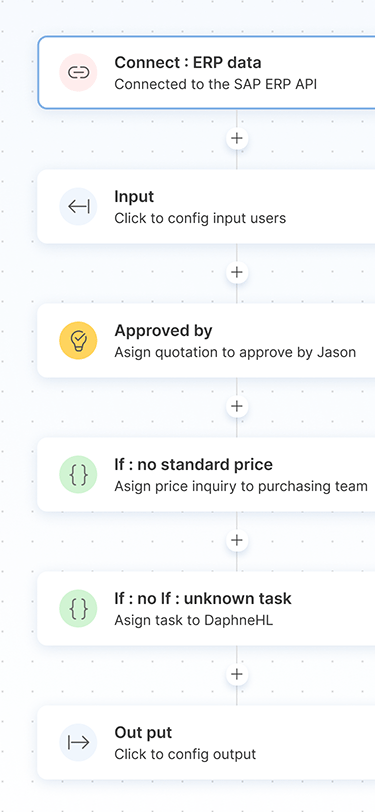Click the curly braces icon for no standard price
This screenshot has height=812, width=375.
[78, 474]
